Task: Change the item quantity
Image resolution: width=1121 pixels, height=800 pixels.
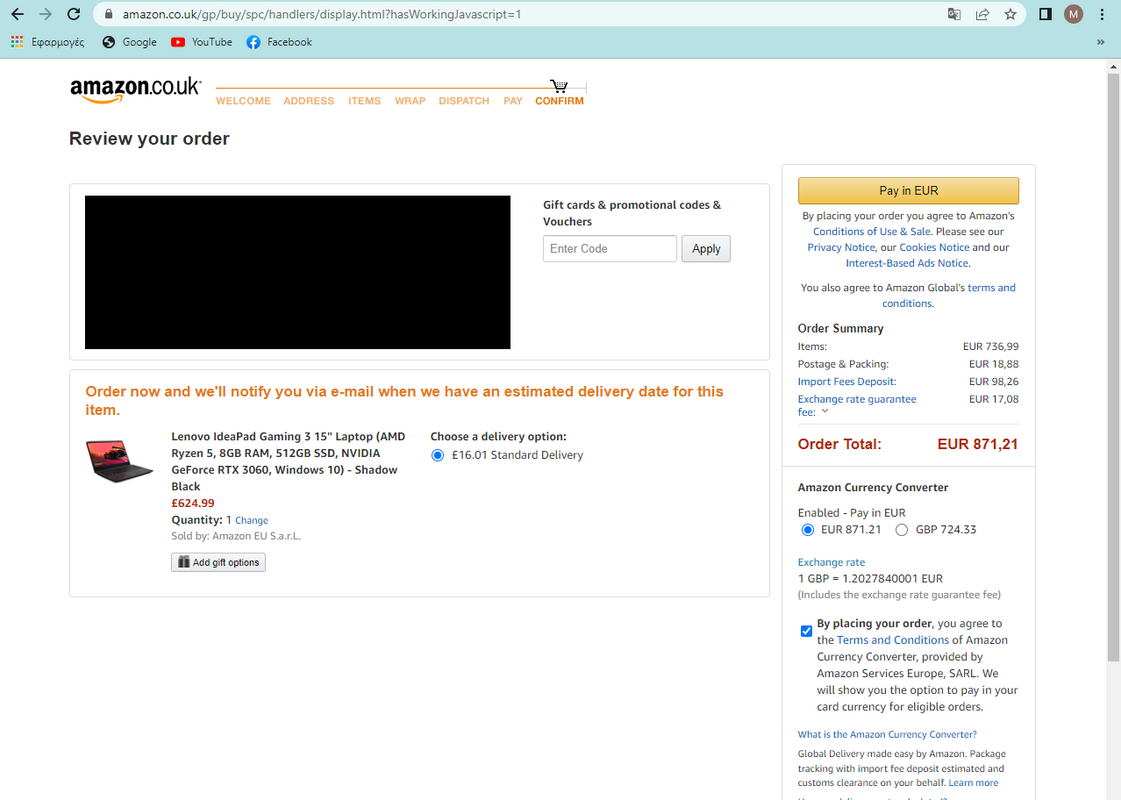Action: [x=252, y=520]
